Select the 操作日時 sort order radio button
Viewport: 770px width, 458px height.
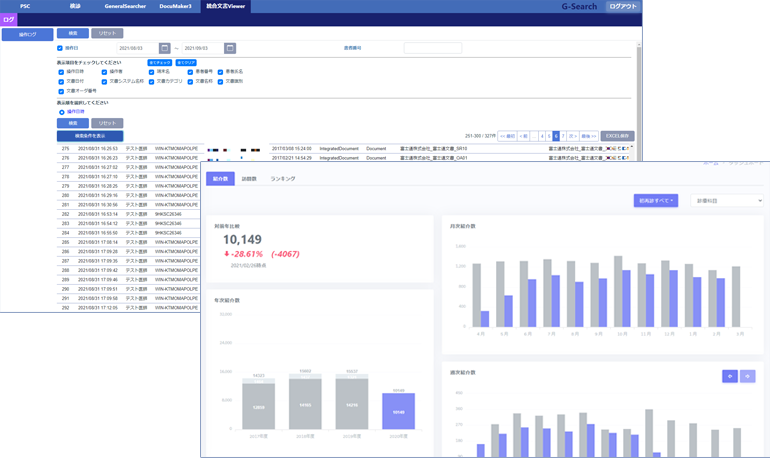pos(62,112)
